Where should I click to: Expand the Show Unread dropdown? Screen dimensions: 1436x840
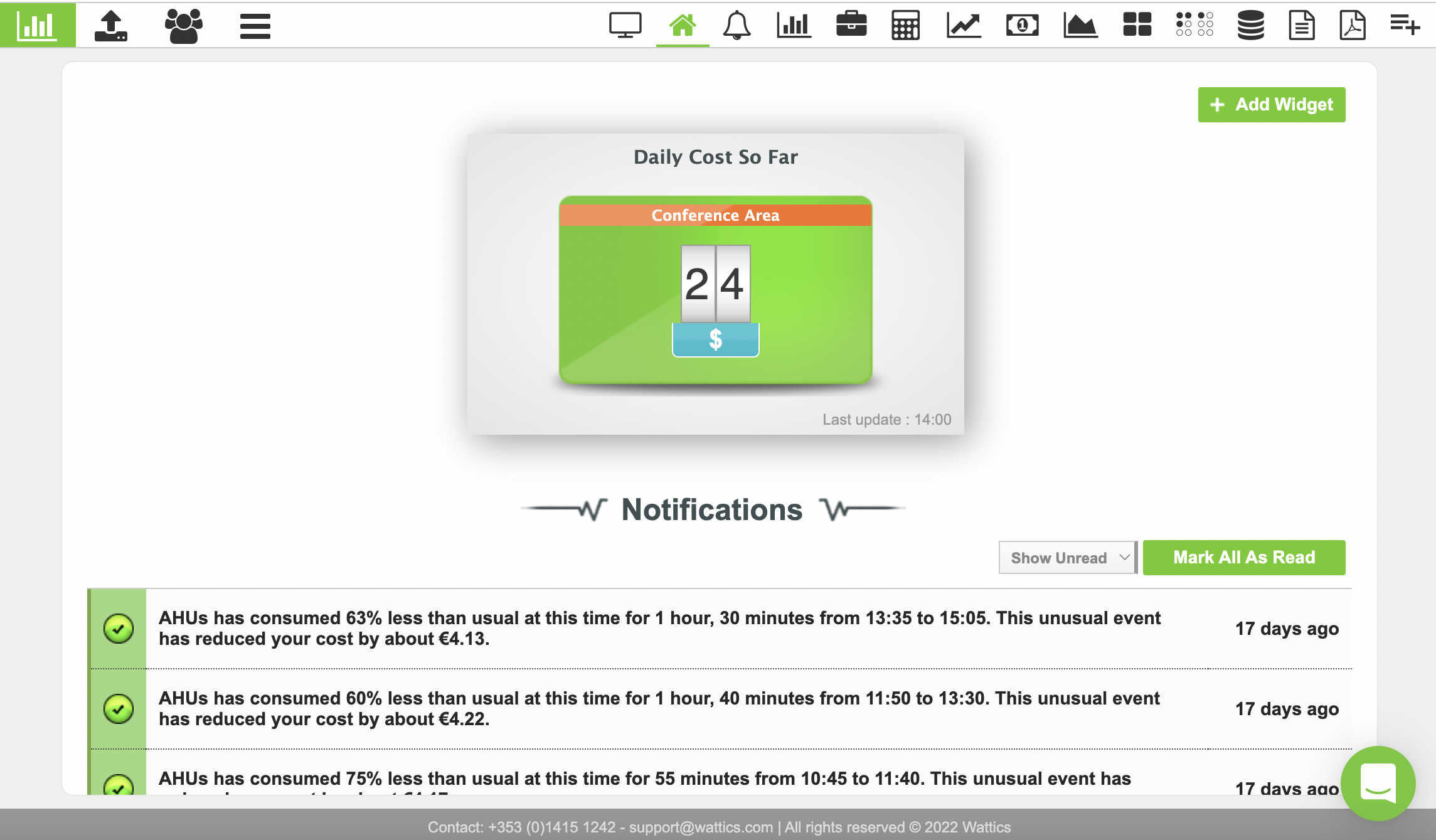click(x=1067, y=558)
